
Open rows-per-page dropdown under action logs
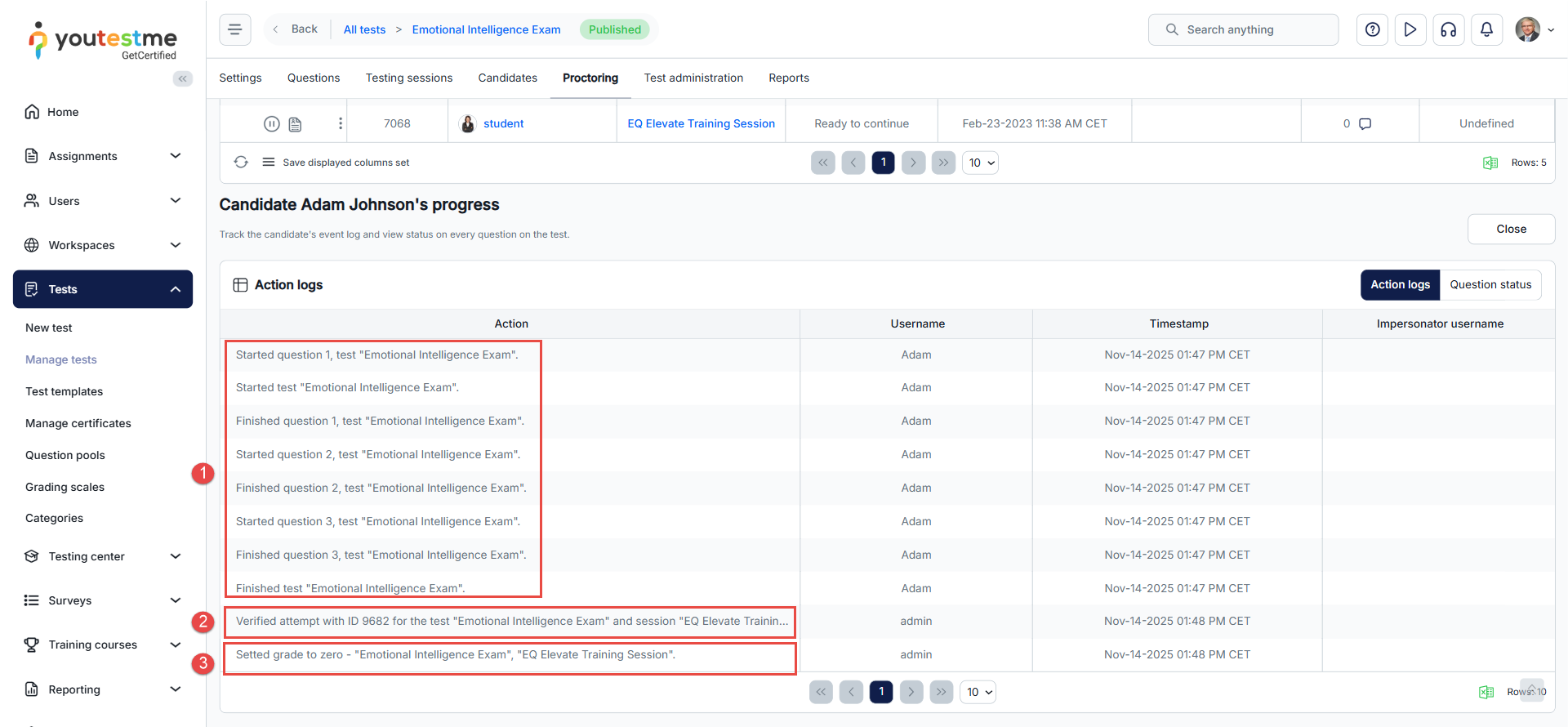pos(978,692)
